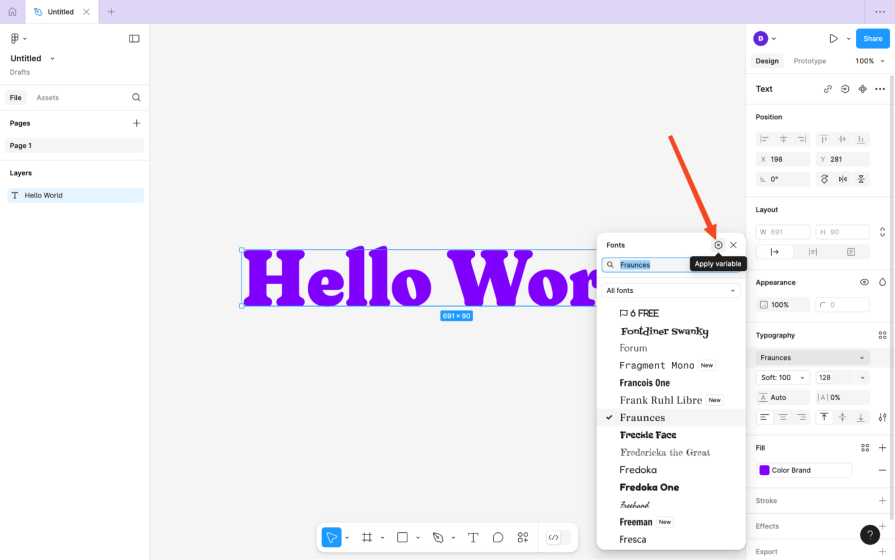Select the Text tool in bottom toolbar
This screenshot has height=560, width=895.
473,537
